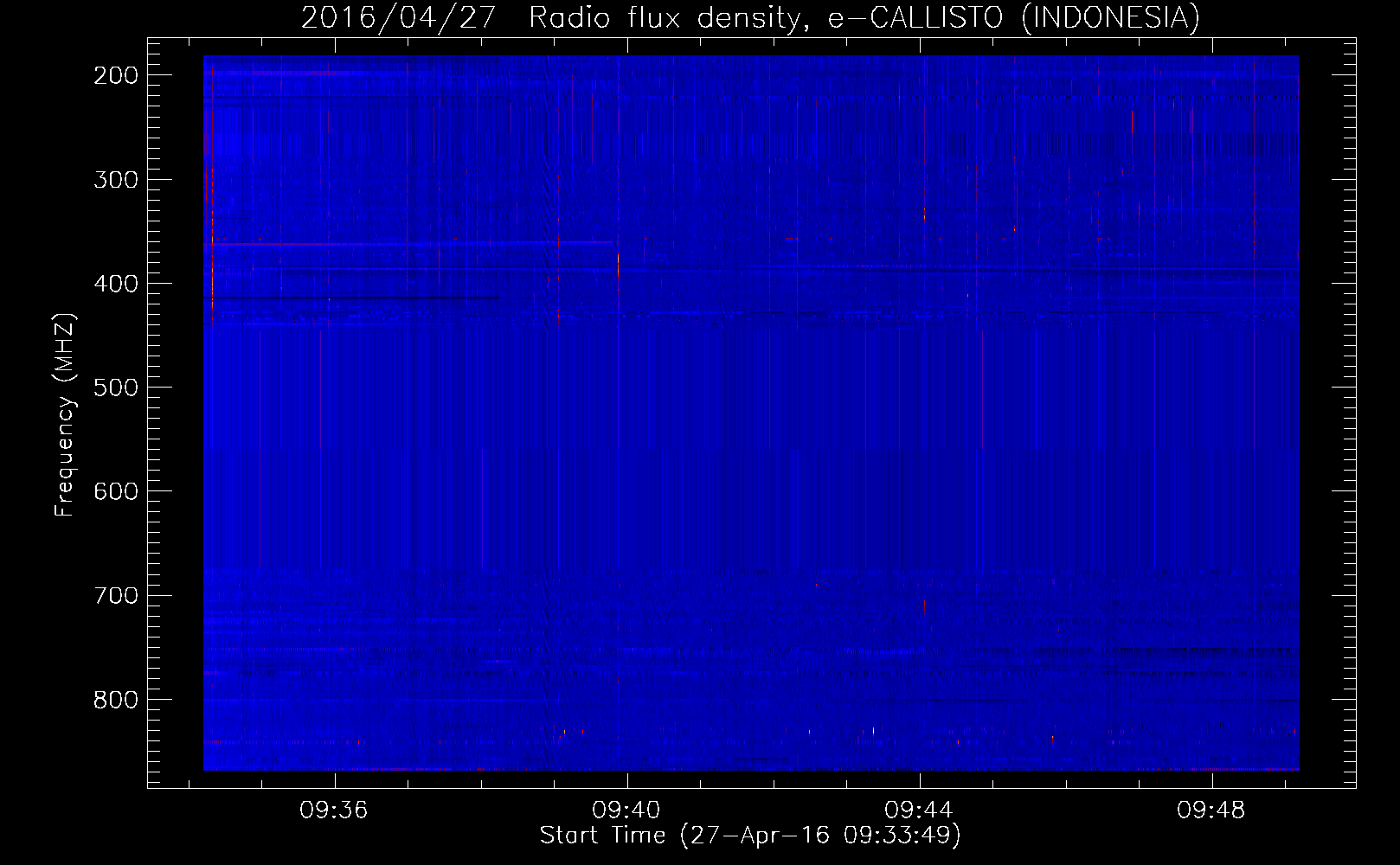
Task: Click the 09:48 time tick label
Action: pyautogui.click(x=1211, y=811)
